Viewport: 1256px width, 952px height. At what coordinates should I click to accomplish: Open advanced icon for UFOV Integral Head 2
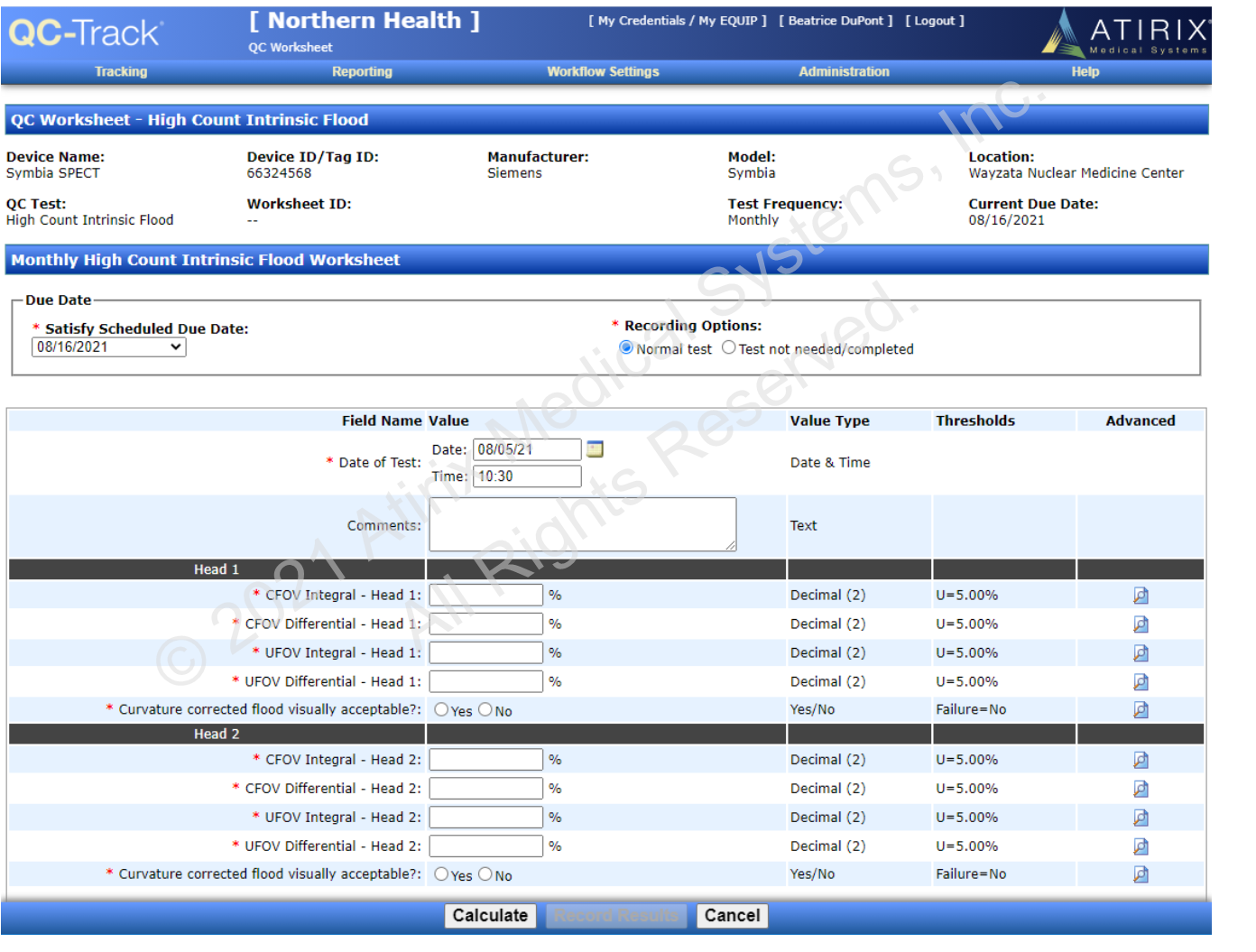click(x=1141, y=818)
